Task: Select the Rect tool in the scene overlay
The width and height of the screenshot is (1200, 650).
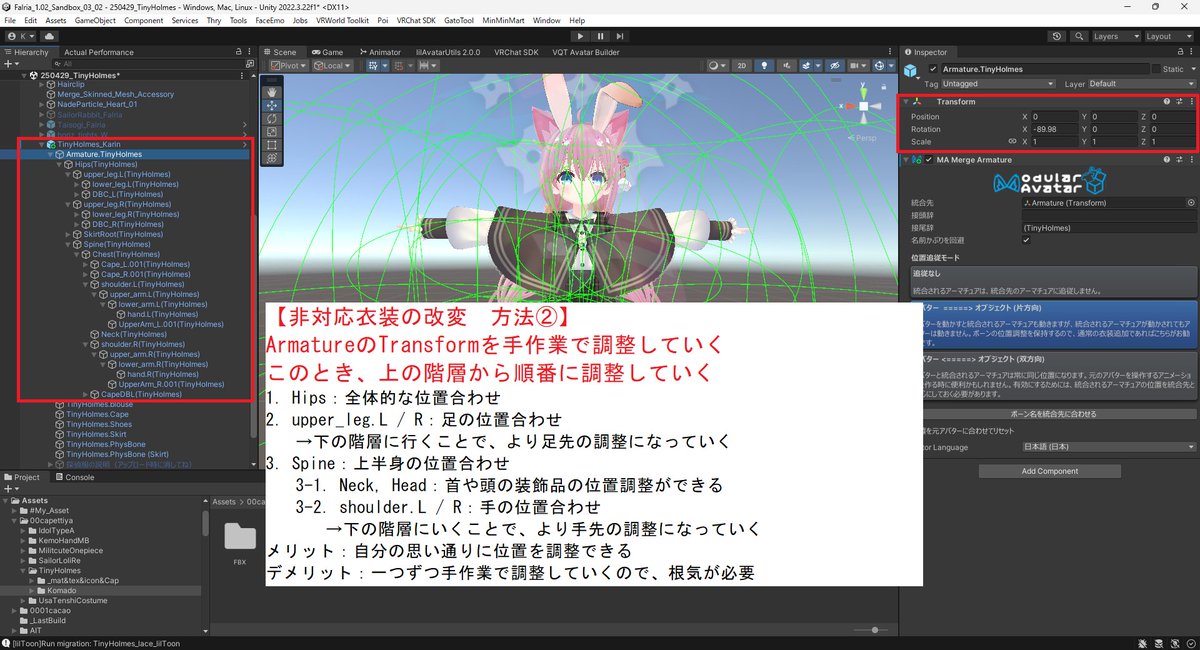Action: 273,145
